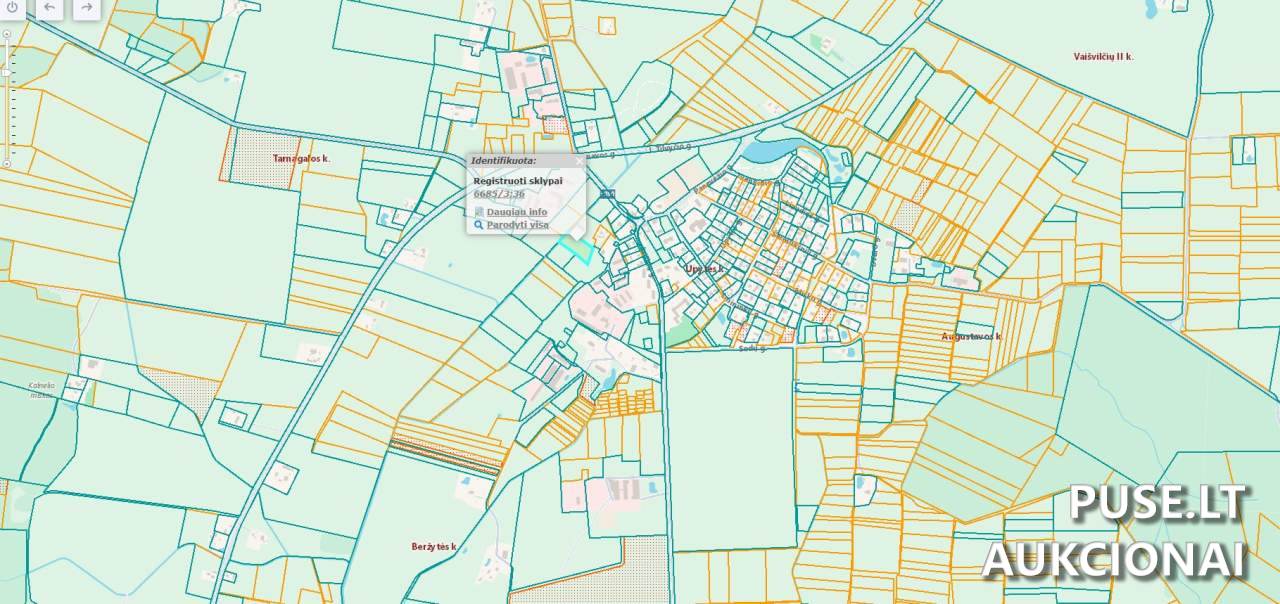1280x604 pixels.
Task: Click the document icon beside Daugiau info
Action: coord(479,212)
